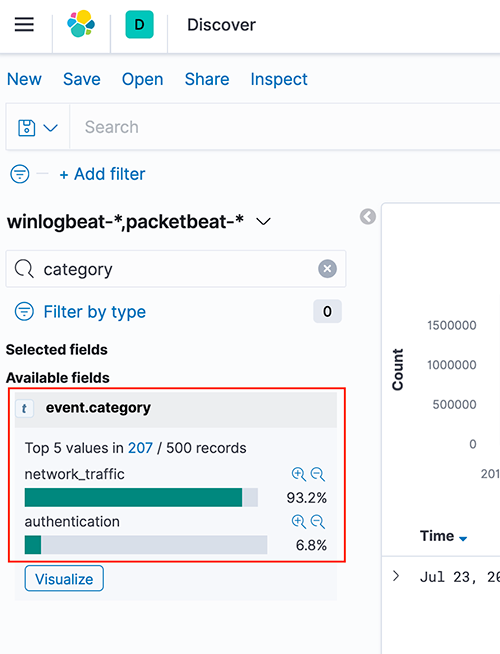This screenshot has width=500, height=654.
Task: Filter out authentication value minus icon
Action: 318,521
